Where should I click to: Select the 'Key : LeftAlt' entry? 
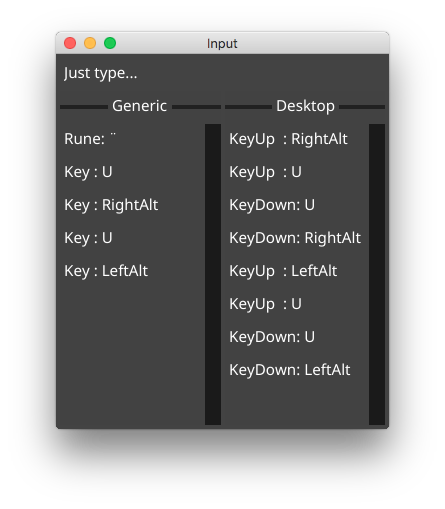pos(106,271)
